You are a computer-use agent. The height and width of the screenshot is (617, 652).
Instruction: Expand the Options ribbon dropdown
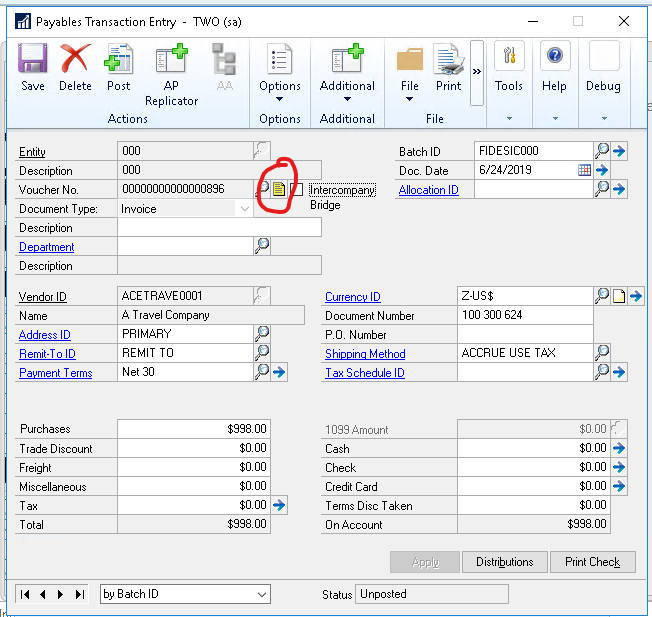coord(279,99)
